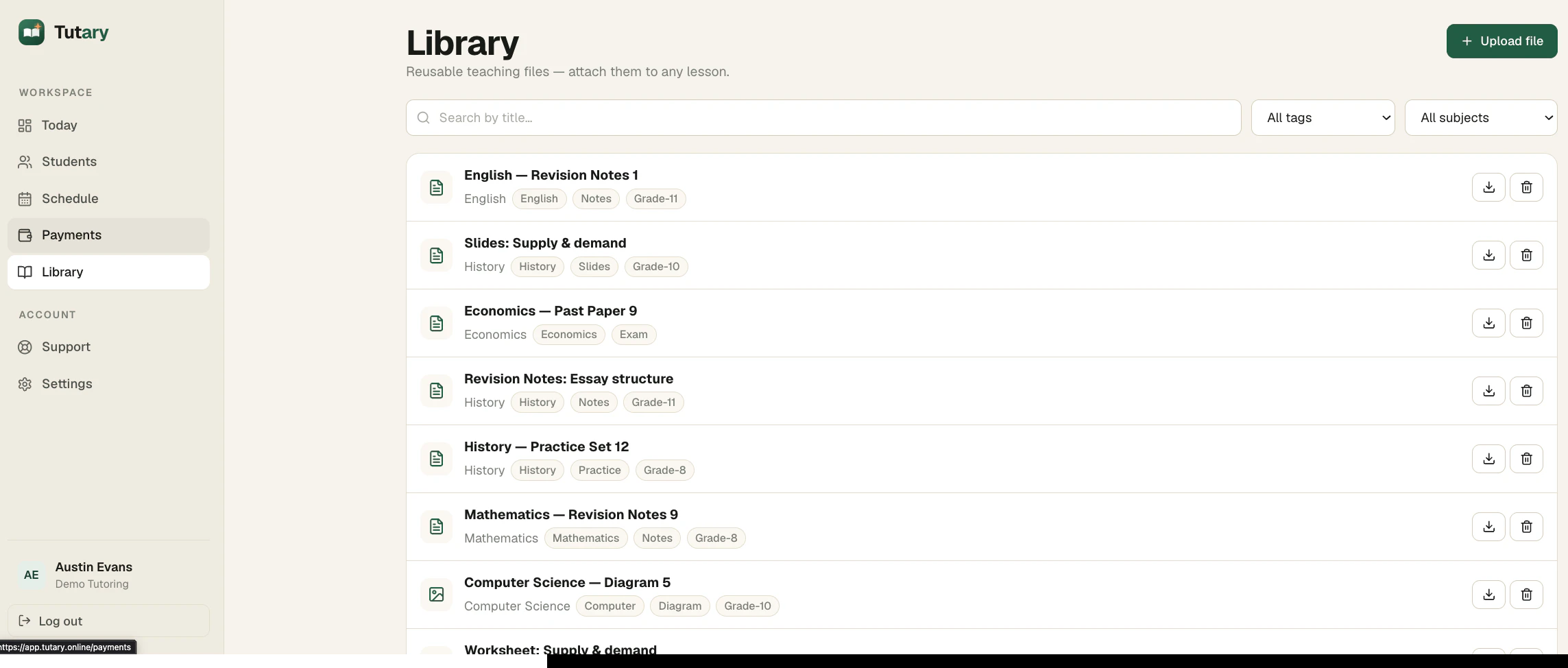Download Computer Science — Diagram 5
Screen dimensions: 1568x668
(1488, 595)
